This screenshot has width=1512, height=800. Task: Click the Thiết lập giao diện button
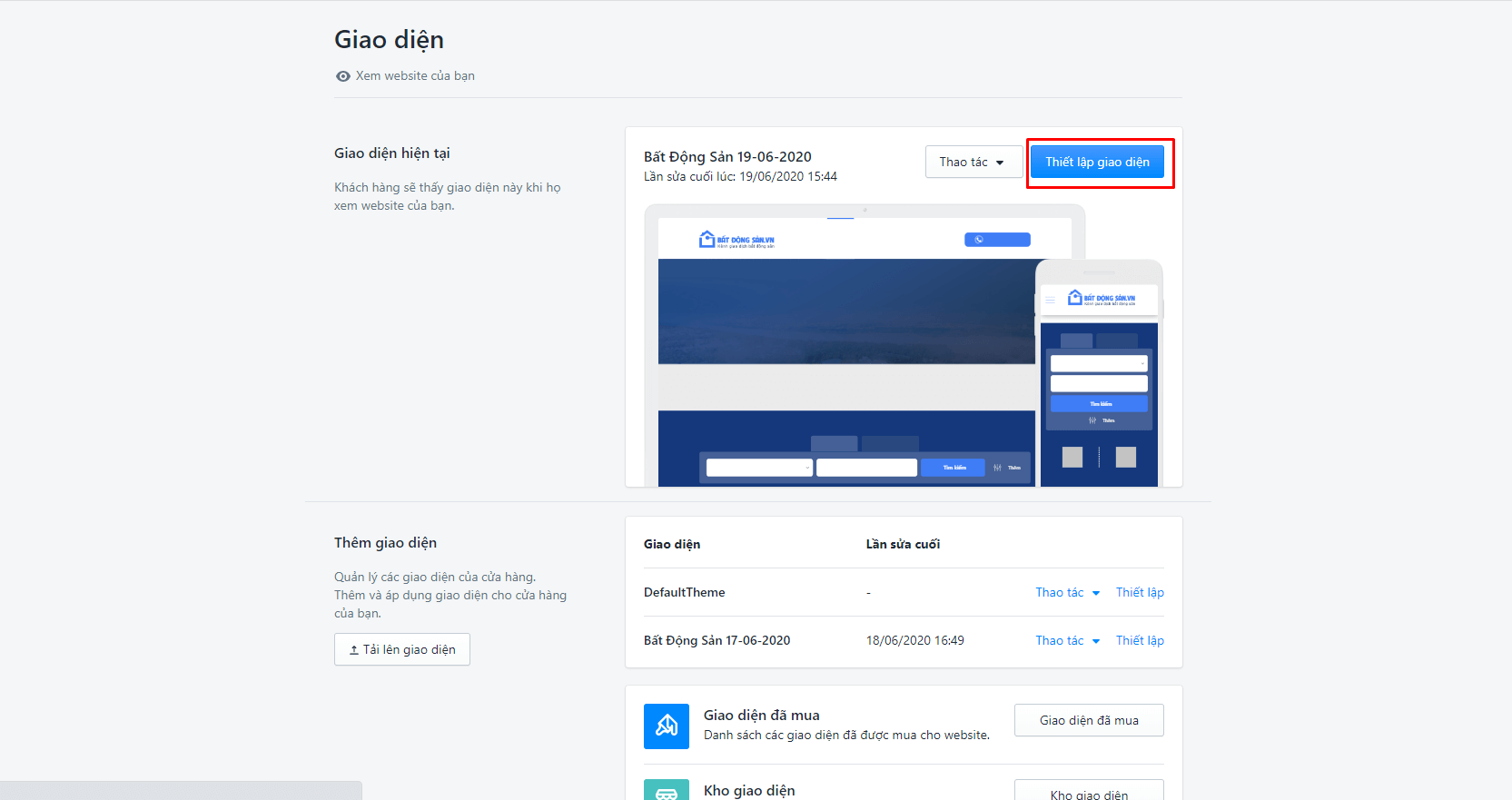(1097, 162)
